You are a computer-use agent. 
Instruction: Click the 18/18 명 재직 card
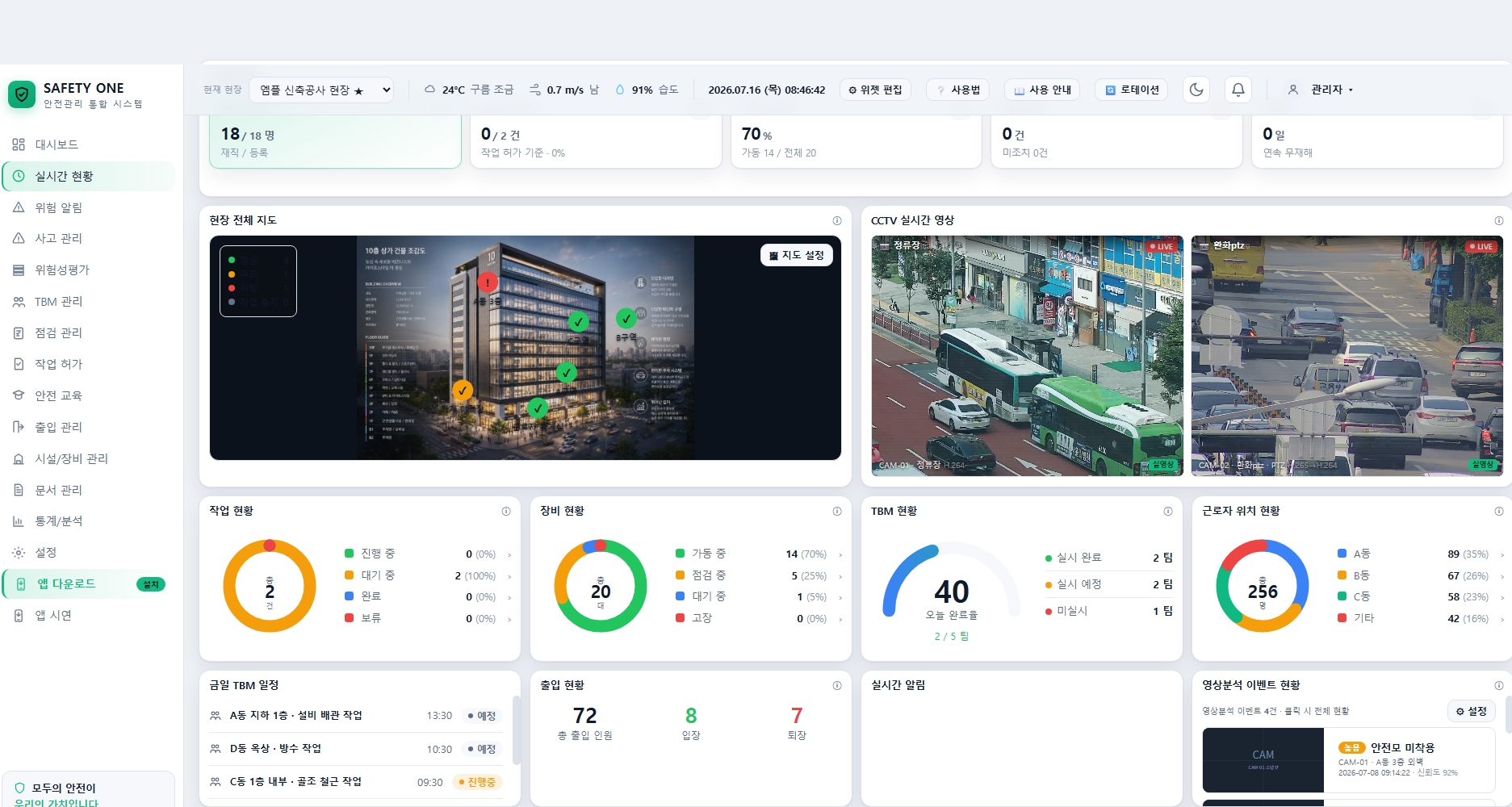335,141
